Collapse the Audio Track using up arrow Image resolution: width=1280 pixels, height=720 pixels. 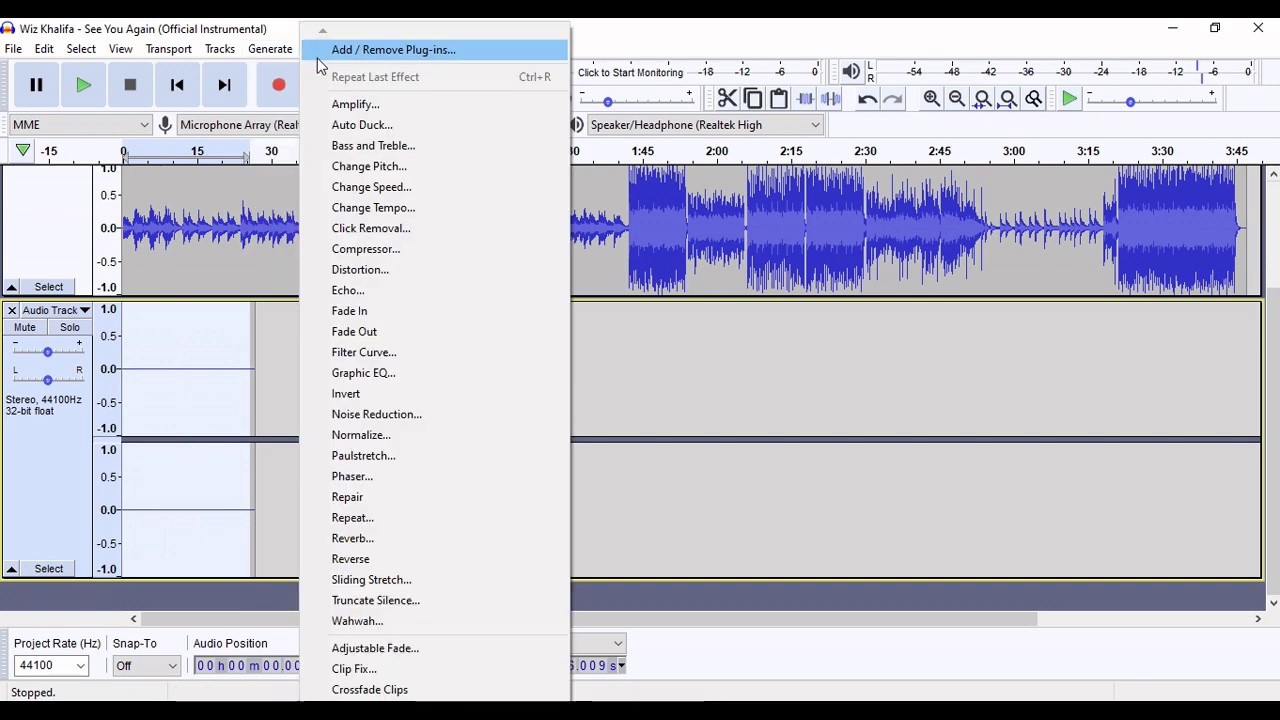coord(12,569)
